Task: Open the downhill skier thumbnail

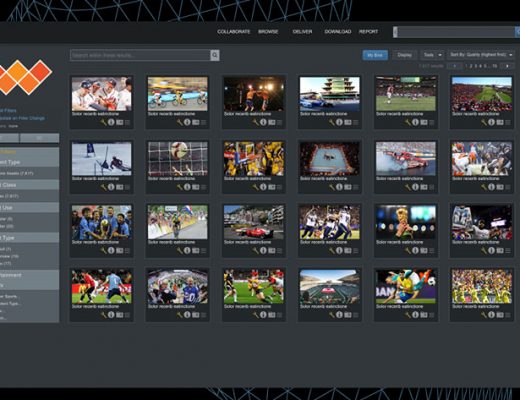Action: (102, 159)
